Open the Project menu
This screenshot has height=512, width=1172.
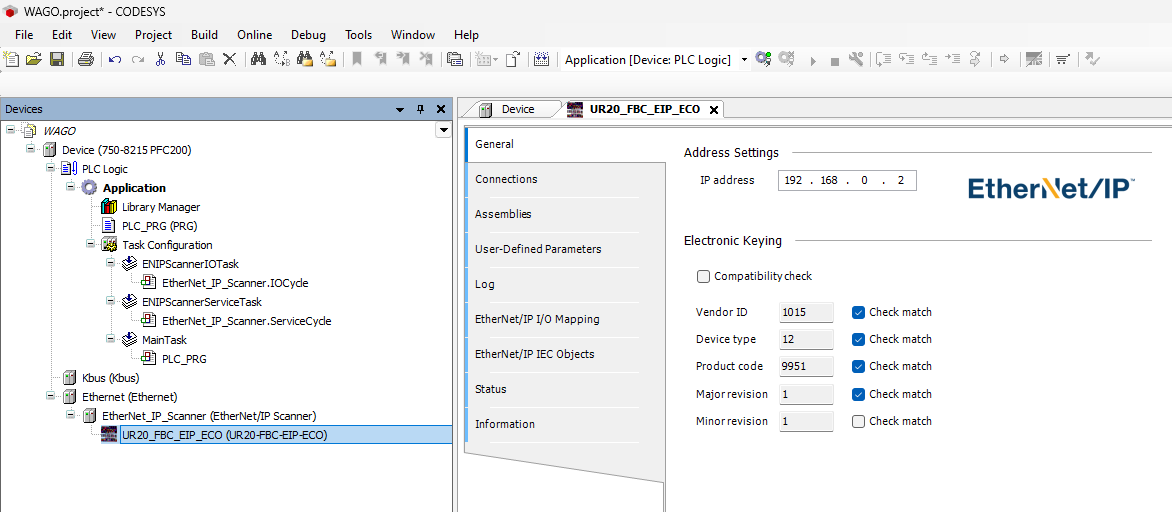pos(153,34)
